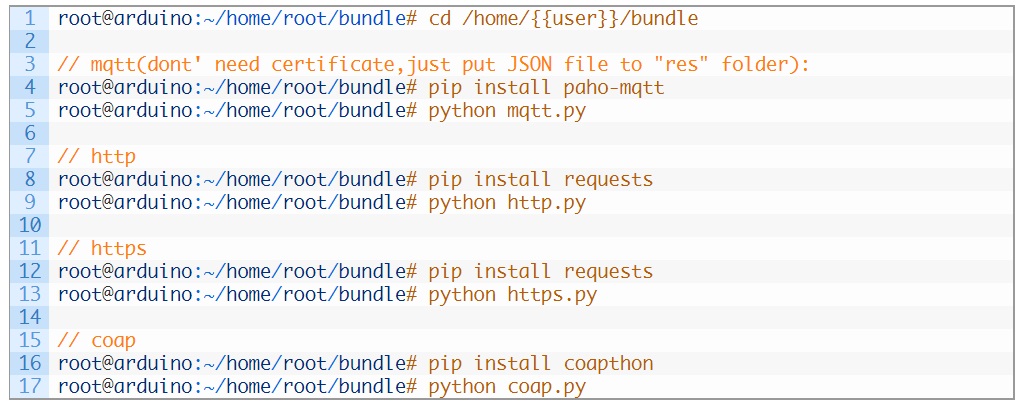Click 'python https.py' command
1024x405 pixels.
(x=513, y=295)
